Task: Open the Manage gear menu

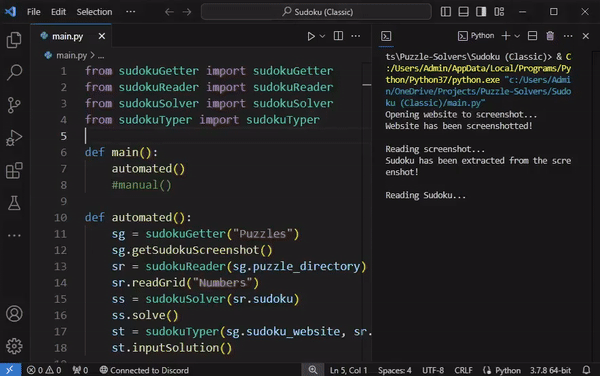Action: coord(14,346)
